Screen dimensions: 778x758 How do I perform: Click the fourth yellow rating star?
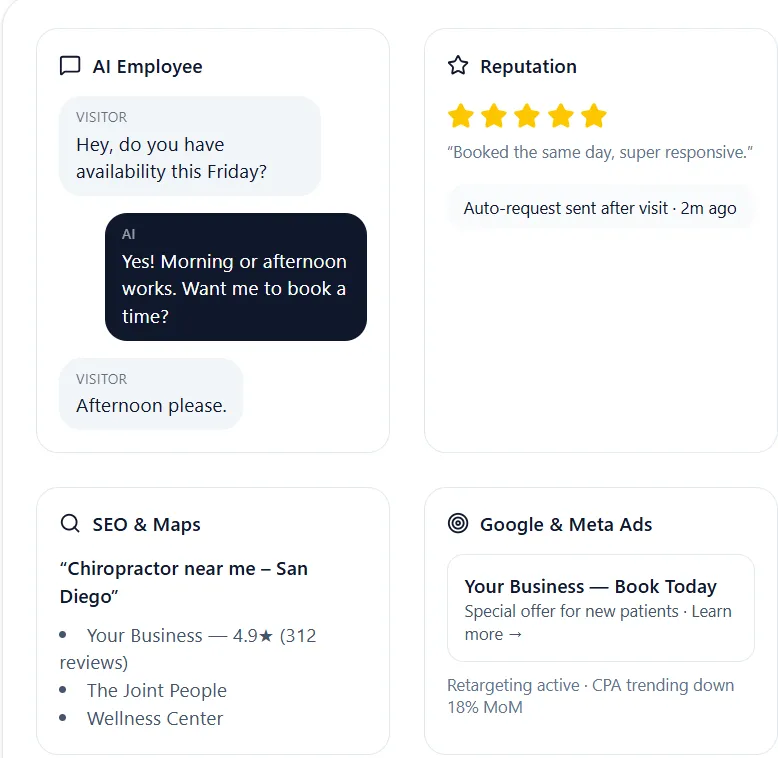tap(561, 116)
